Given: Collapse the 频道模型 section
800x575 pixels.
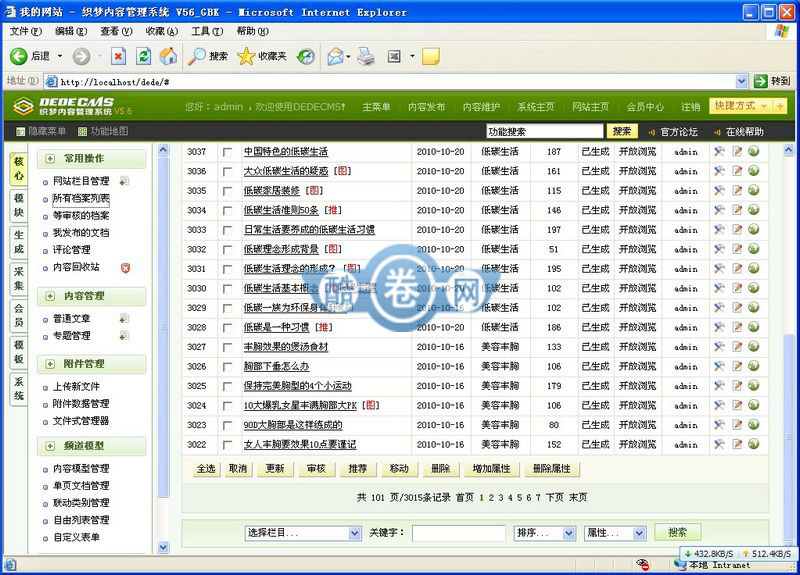Looking at the screenshot, I should pyautogui.click(x=50, y=446).
